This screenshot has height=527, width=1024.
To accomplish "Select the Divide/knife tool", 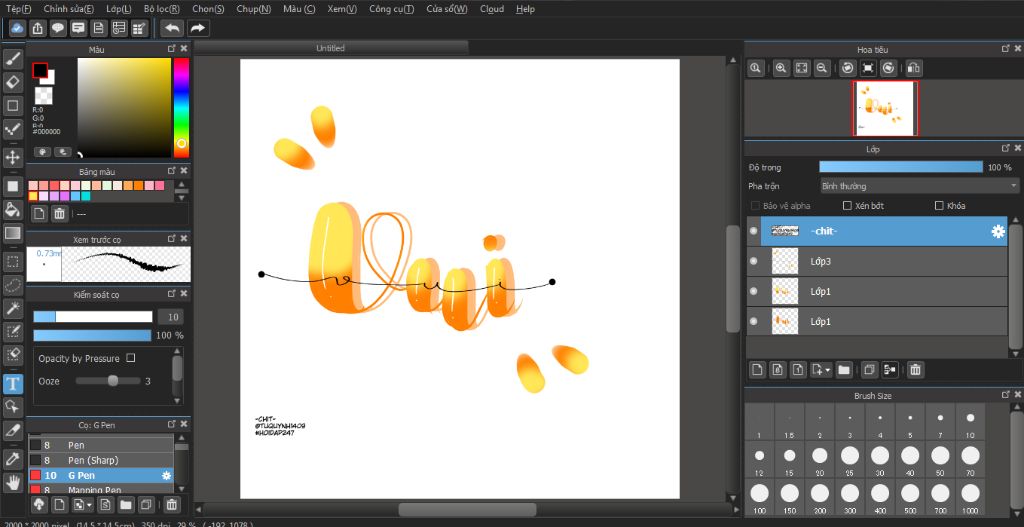I will click(x=12, y=430).
